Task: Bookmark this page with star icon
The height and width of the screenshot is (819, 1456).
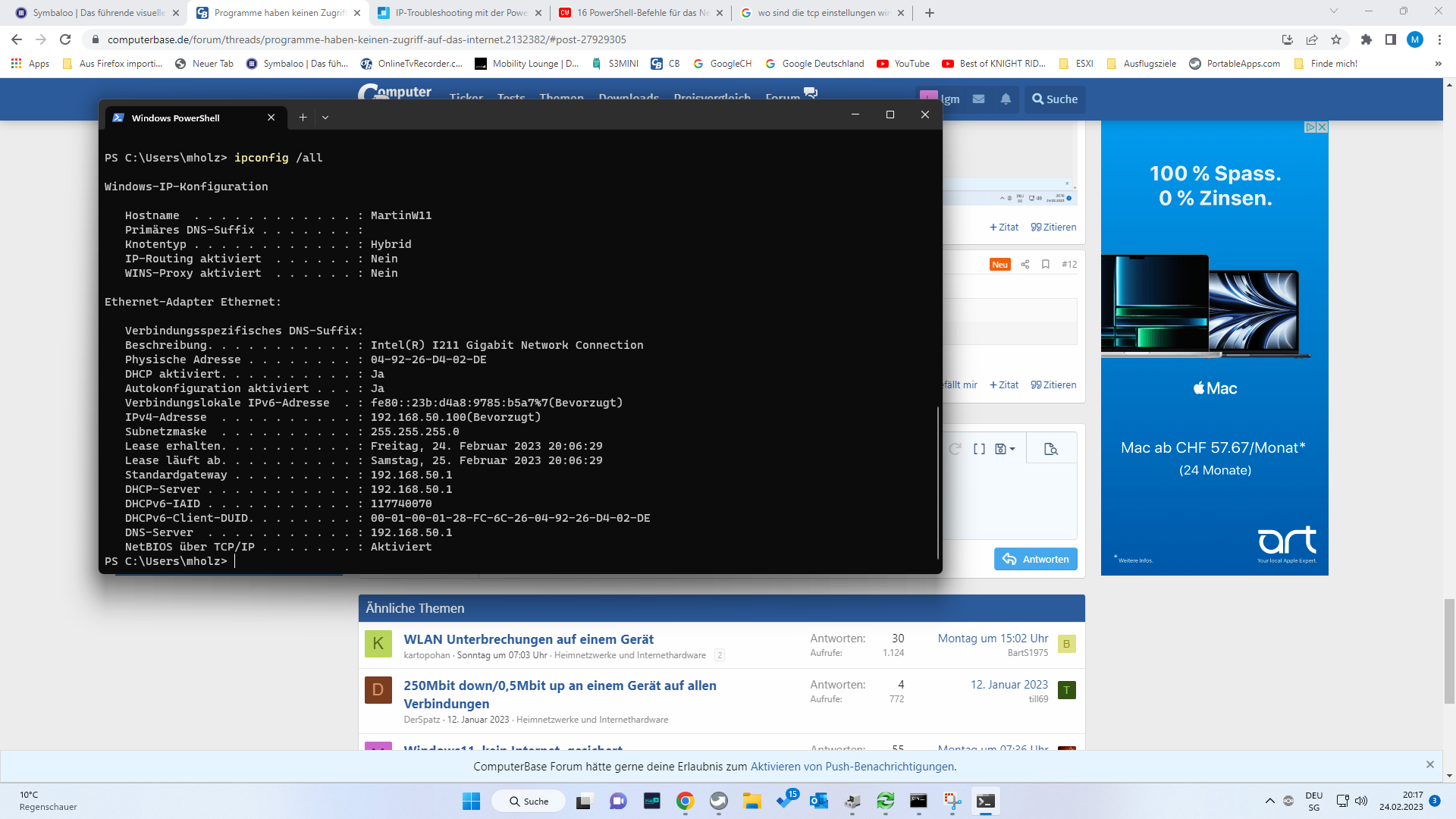Action: pyautogui.click(x=1336, y=39)
